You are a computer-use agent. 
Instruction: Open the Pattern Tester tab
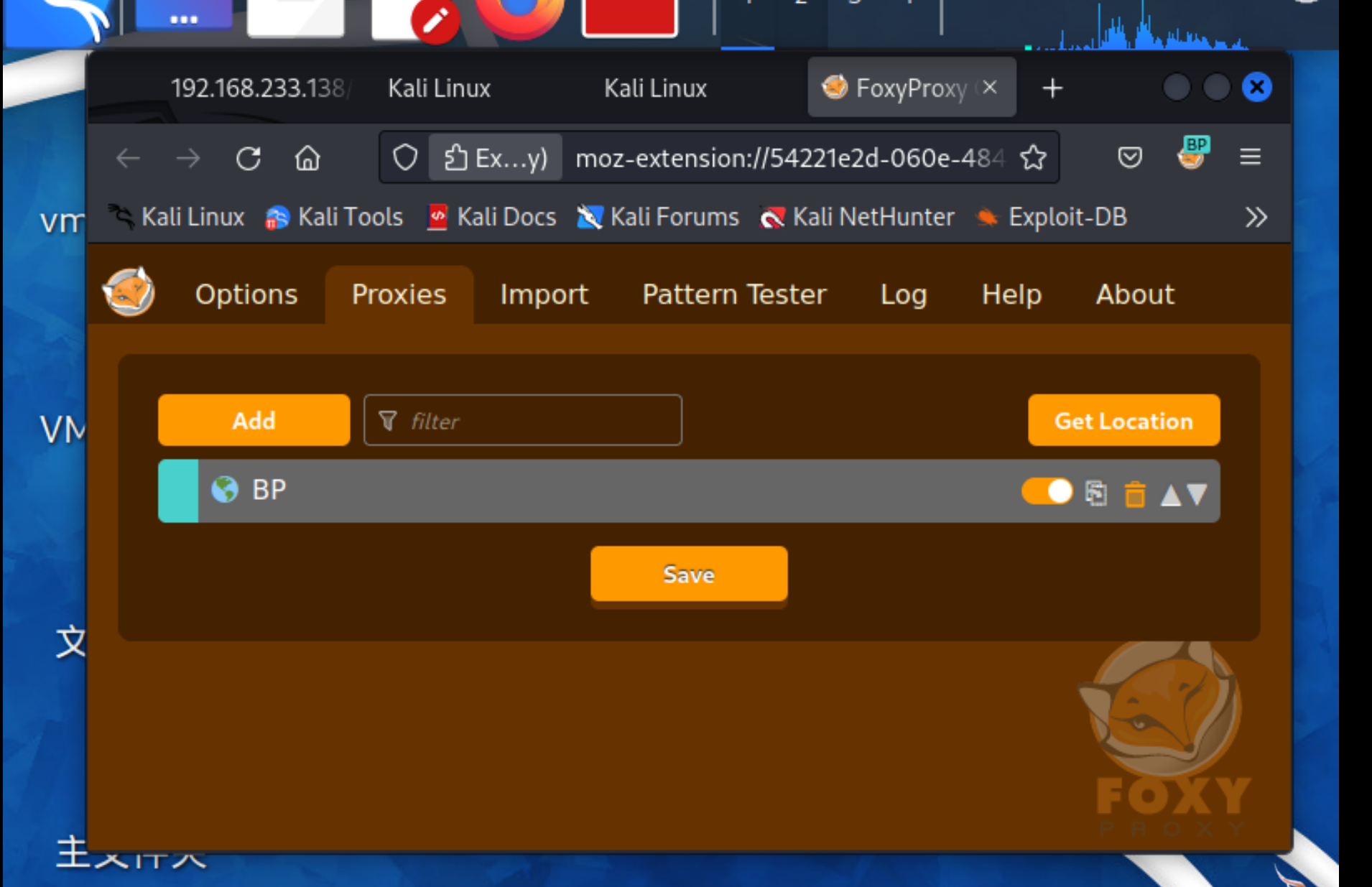click(x=734, y=294)
